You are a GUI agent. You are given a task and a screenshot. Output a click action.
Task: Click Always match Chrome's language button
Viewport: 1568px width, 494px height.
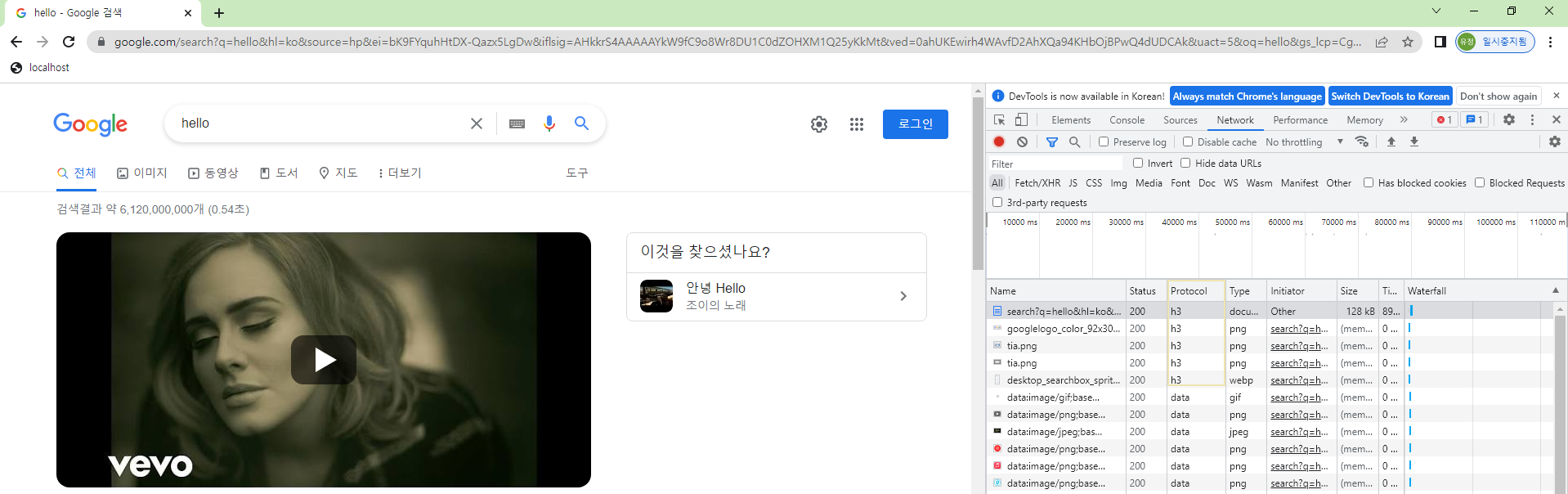[1248, 97]
